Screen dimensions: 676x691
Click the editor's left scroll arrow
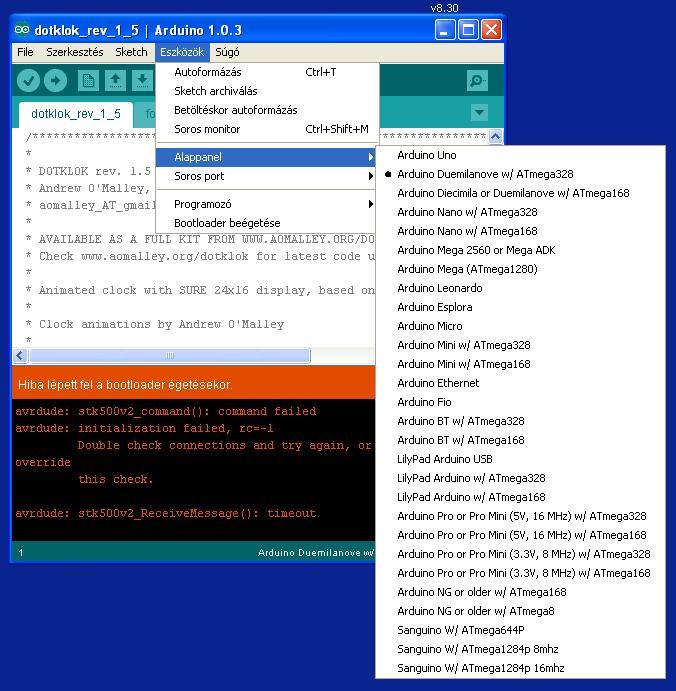(x=20, y=355)
